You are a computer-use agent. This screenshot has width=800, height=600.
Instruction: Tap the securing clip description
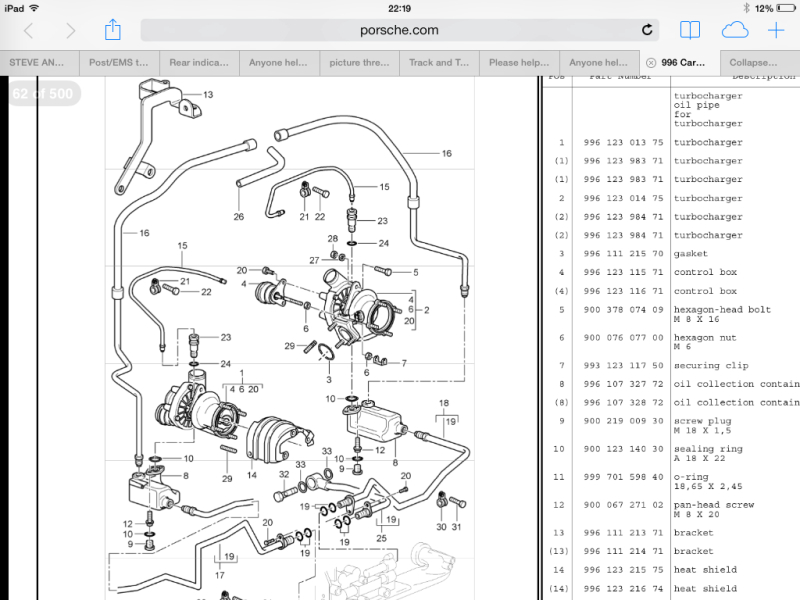coord(711,365)
